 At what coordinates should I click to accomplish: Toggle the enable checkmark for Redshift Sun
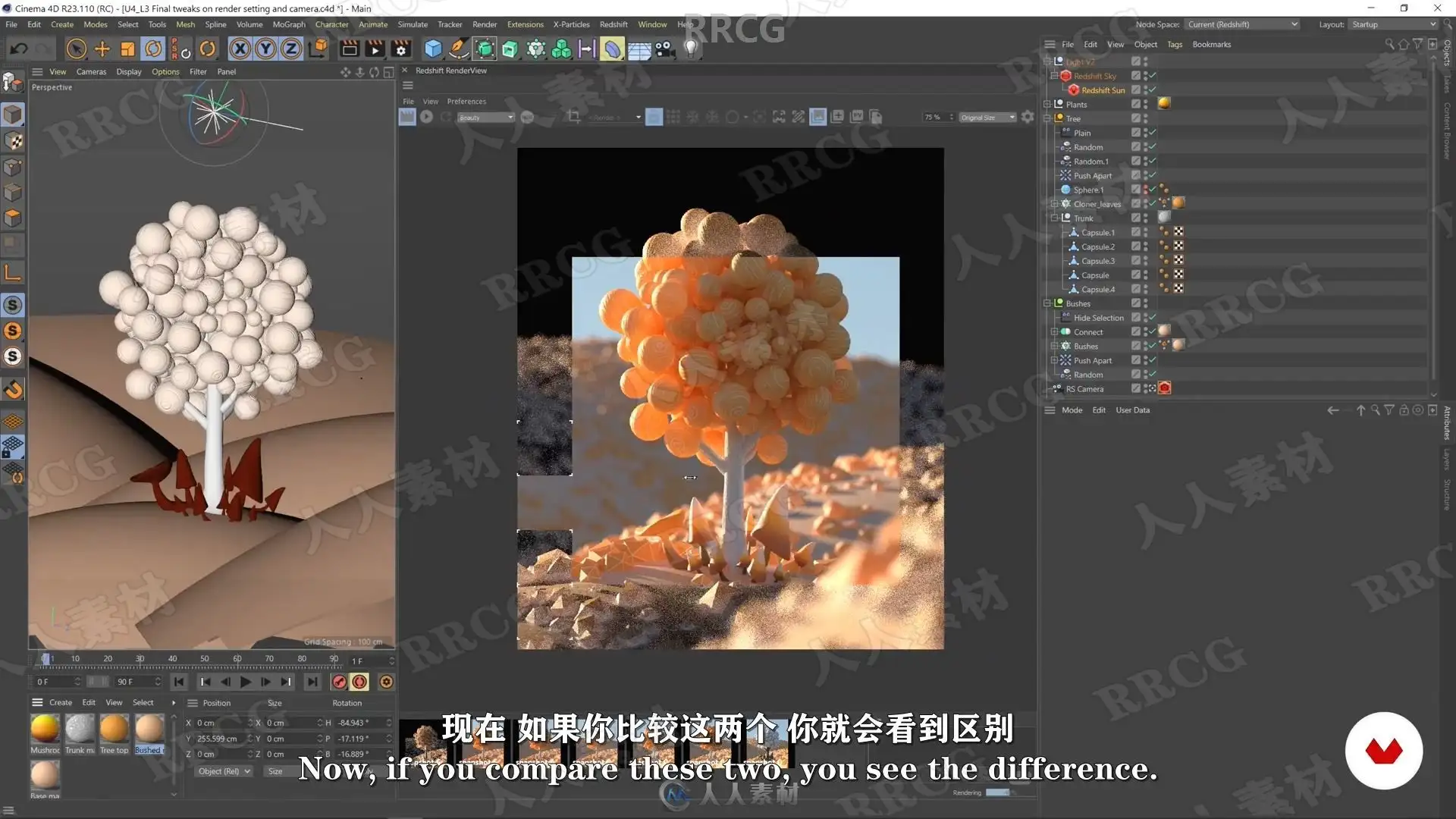click(1152, 90)
